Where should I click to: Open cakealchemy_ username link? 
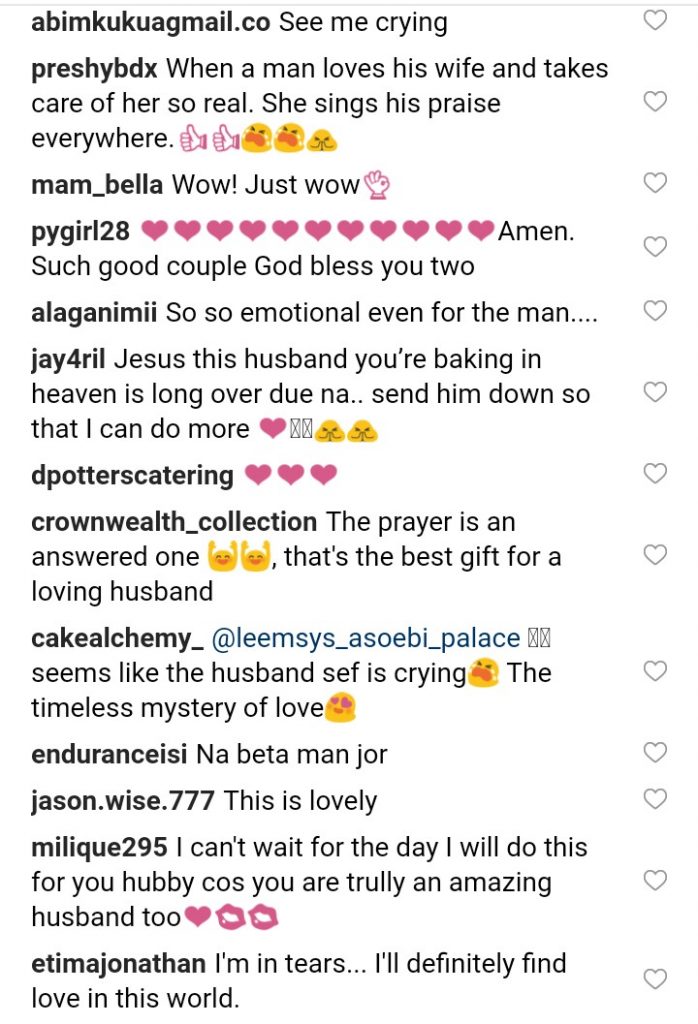(x=111, y=638)
